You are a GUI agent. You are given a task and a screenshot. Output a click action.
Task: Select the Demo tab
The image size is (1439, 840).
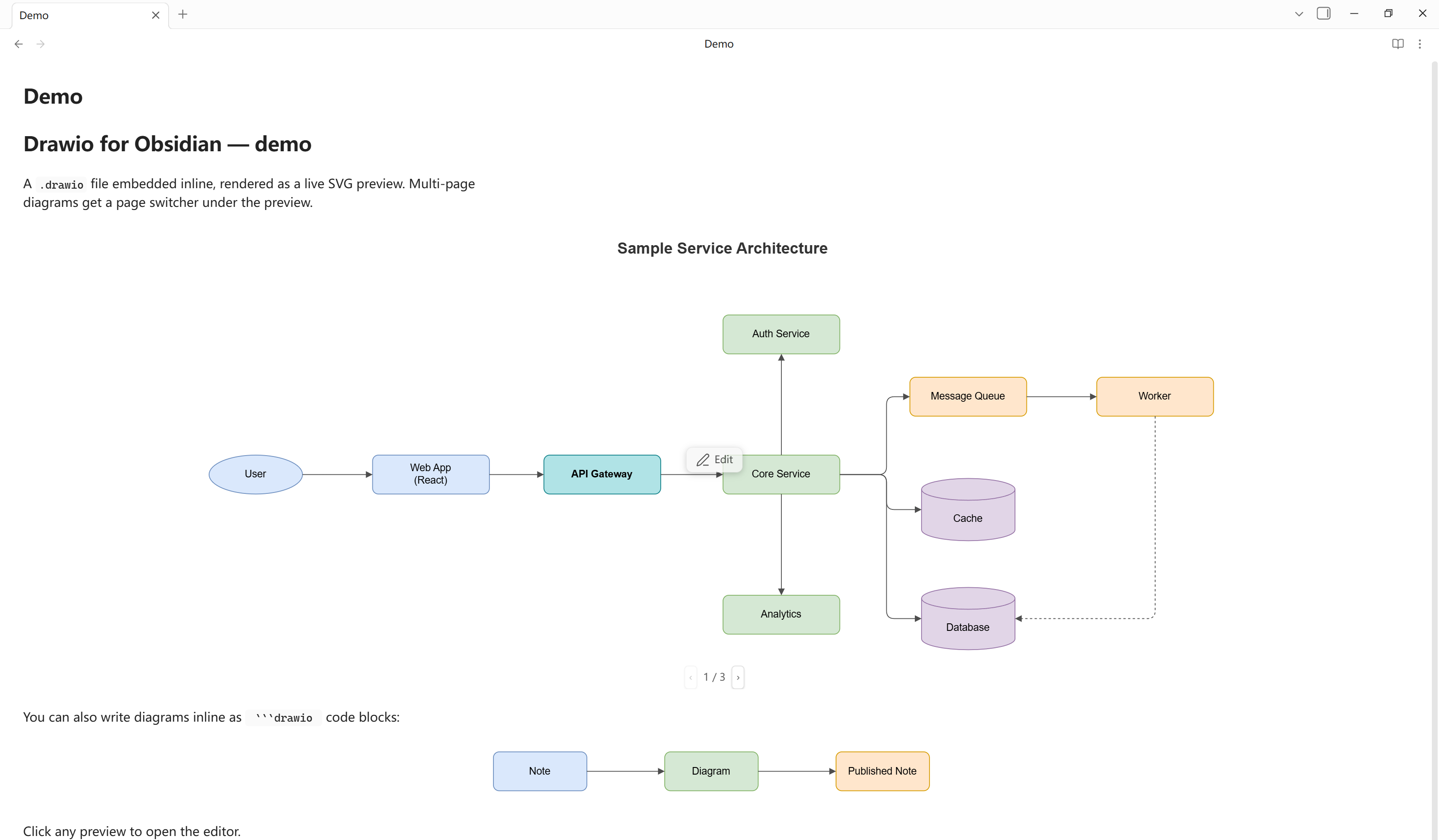coord(90,16)
